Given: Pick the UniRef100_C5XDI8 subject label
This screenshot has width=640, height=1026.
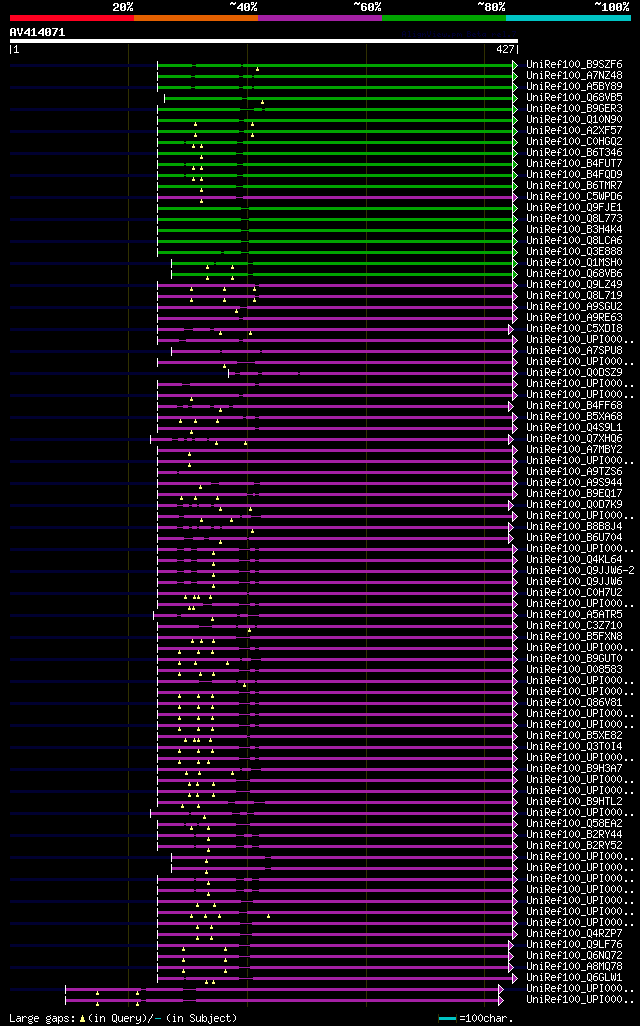Looking at the screenshot, I should point(574,328).
